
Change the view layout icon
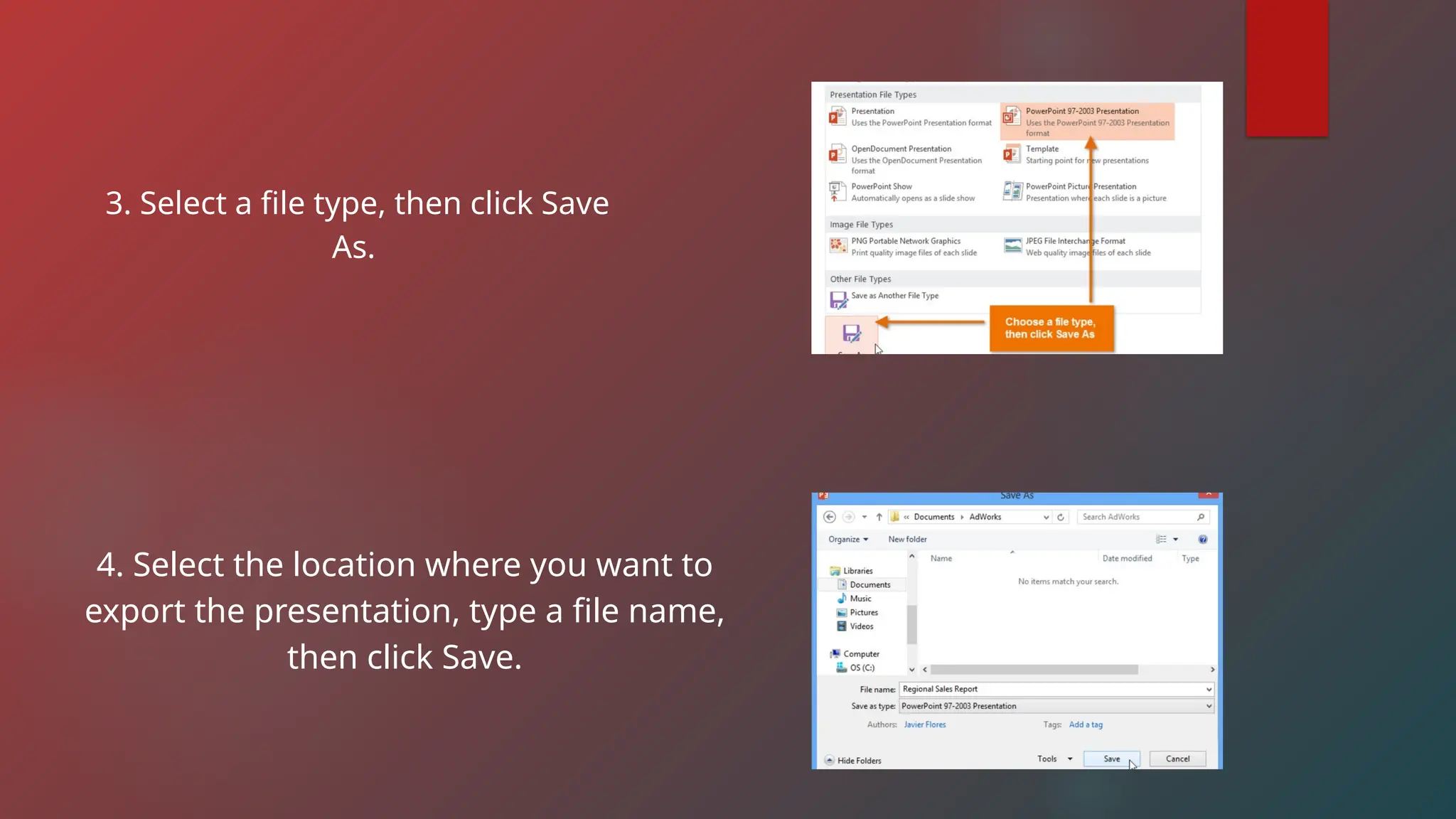[1161, 540]
